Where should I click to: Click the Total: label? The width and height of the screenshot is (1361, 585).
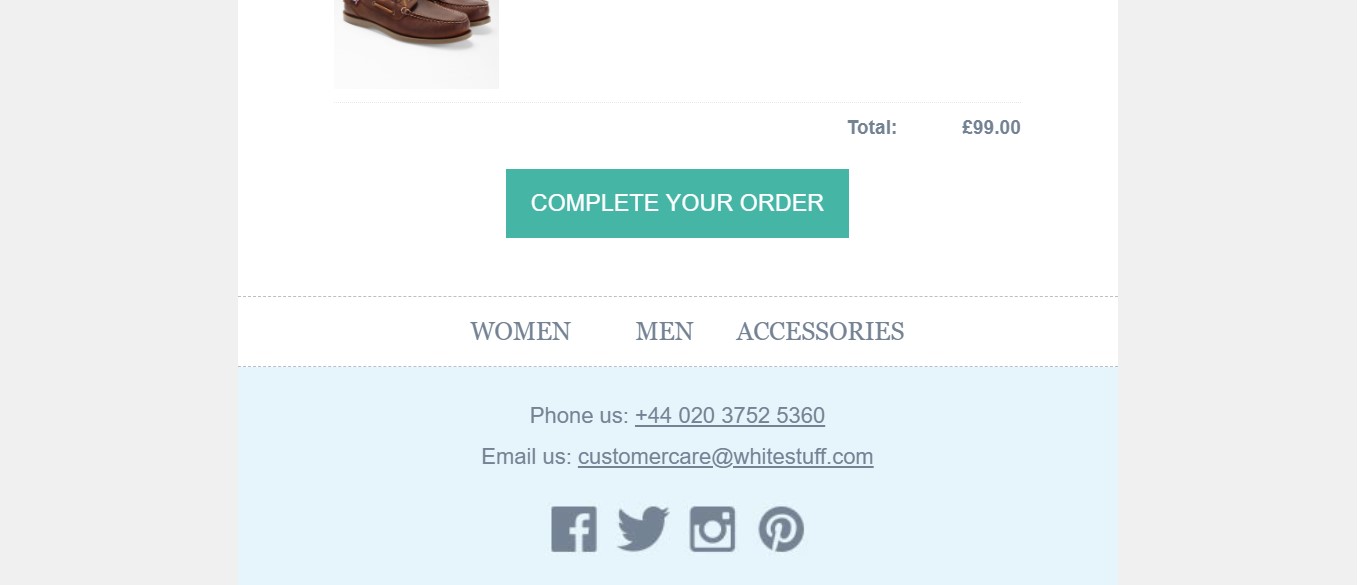pos(872,128)
